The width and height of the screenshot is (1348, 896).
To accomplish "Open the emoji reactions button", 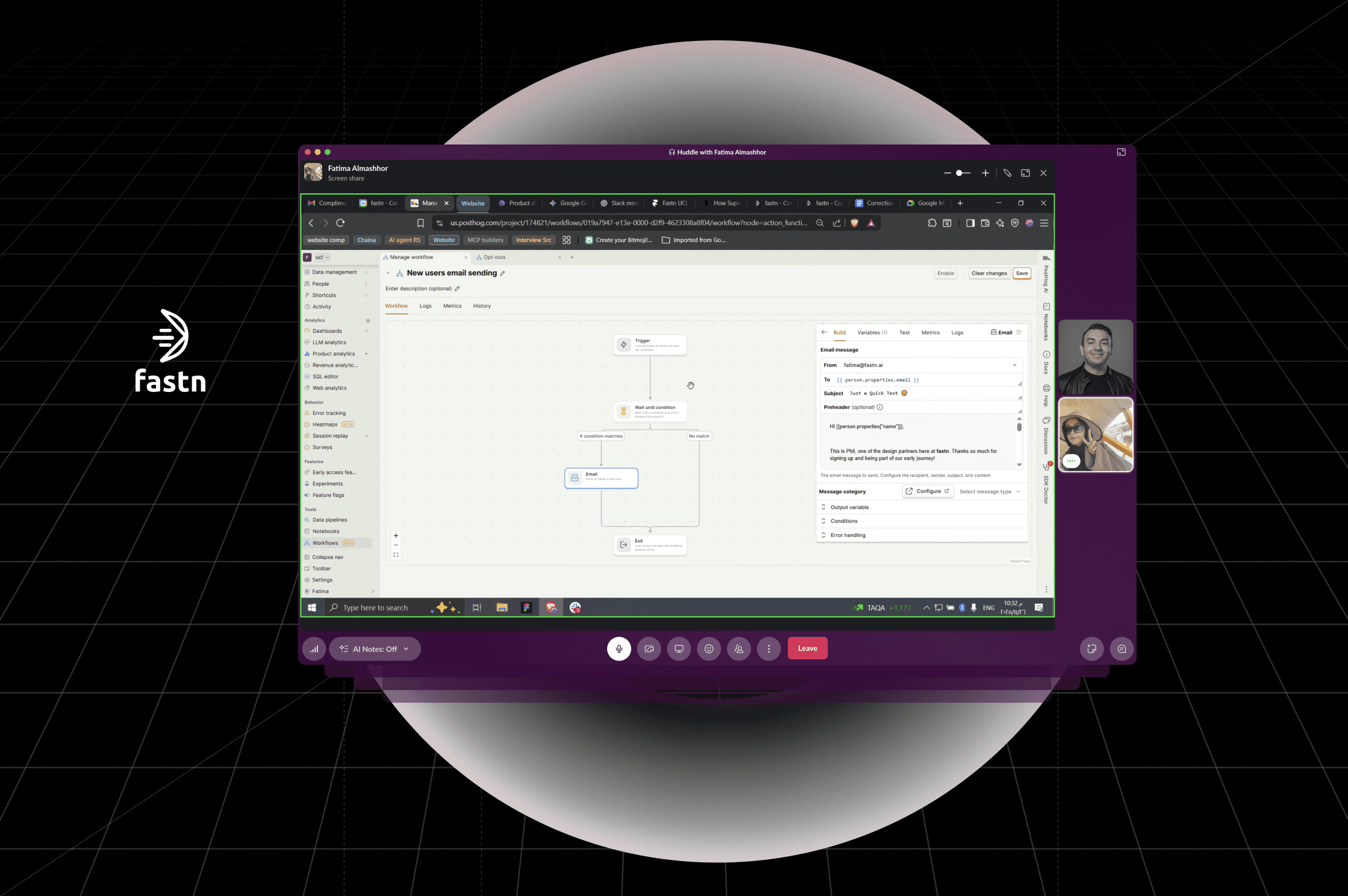I will pos(709,649).
